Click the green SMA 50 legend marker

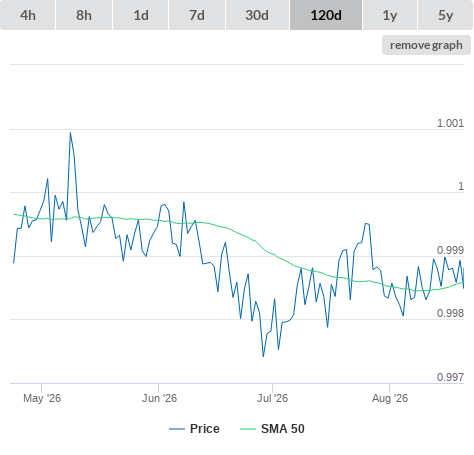coord(248,429)
